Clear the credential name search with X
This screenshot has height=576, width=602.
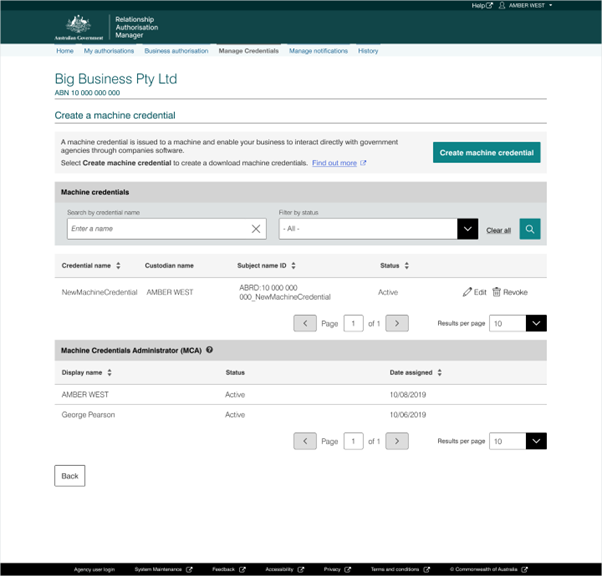click(x=256, y=229)
